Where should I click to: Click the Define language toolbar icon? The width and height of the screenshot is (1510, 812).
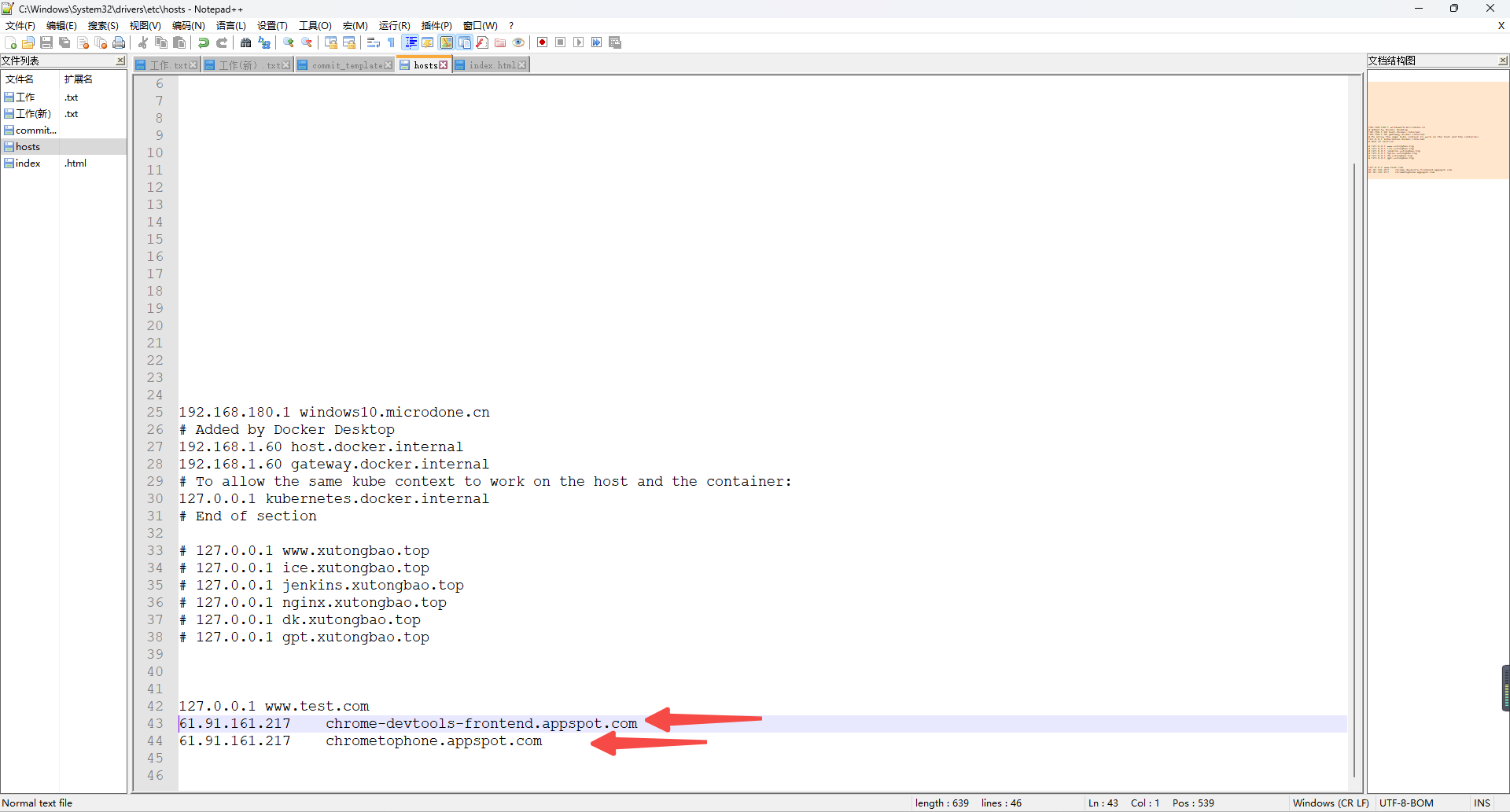428,42
